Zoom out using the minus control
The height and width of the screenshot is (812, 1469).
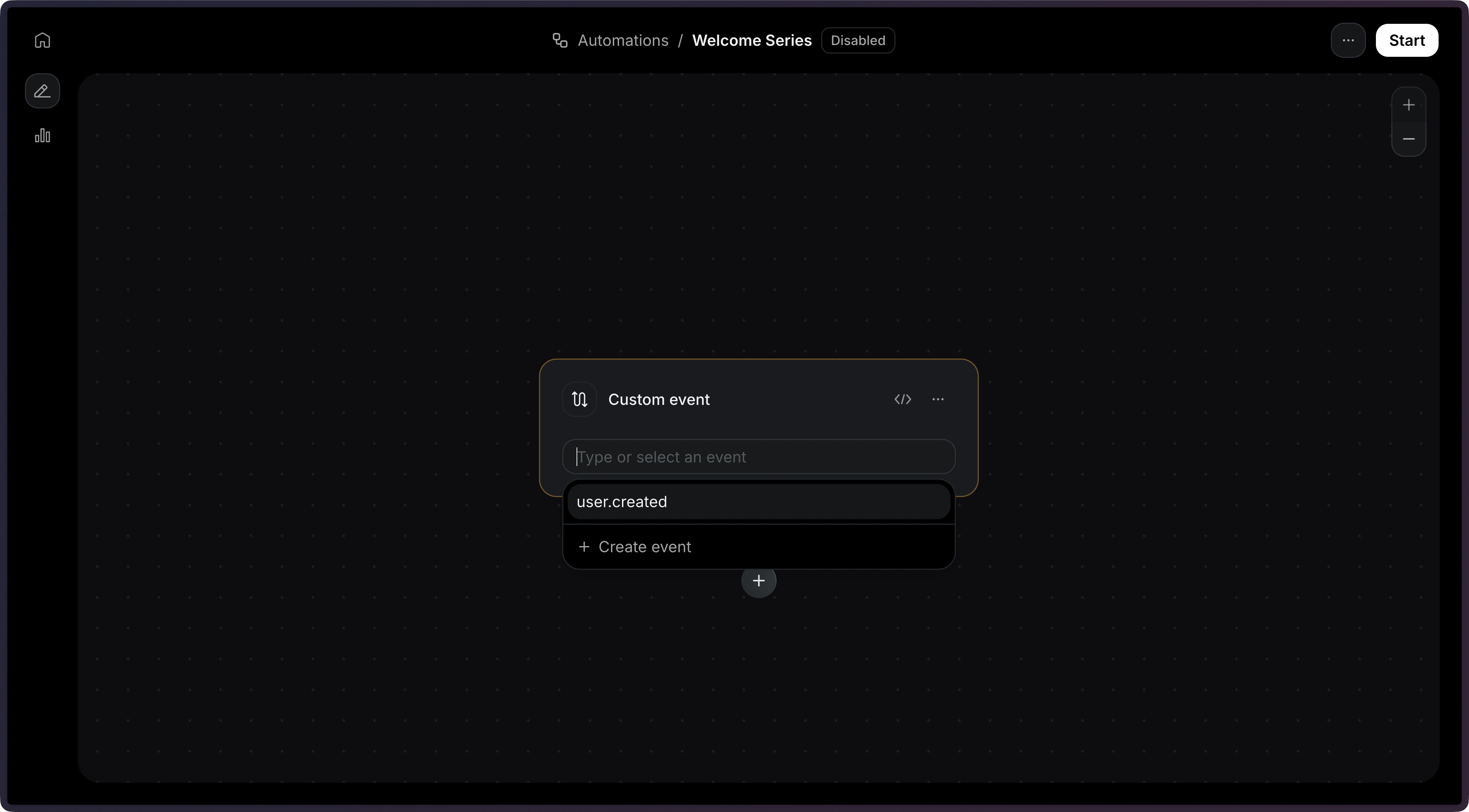(x=1409, y=139)
